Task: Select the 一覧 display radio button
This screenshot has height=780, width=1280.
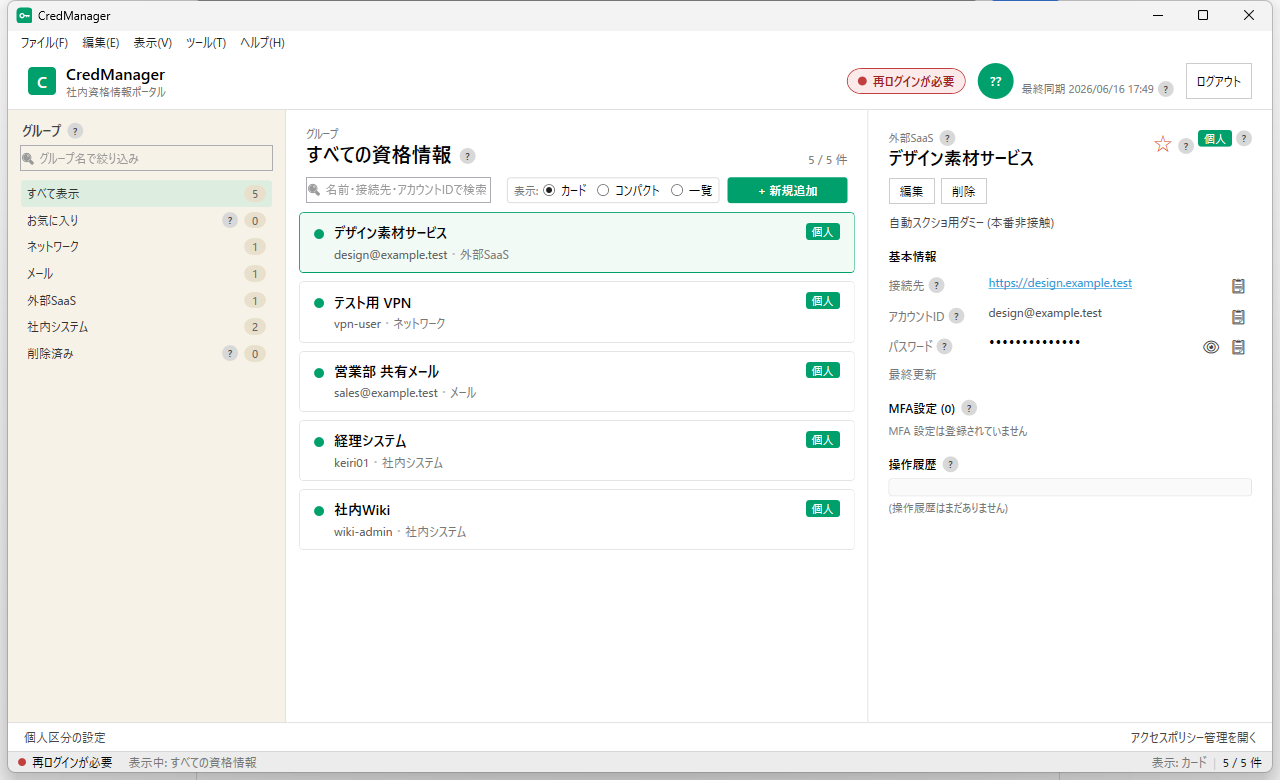Action: [677, 190]
